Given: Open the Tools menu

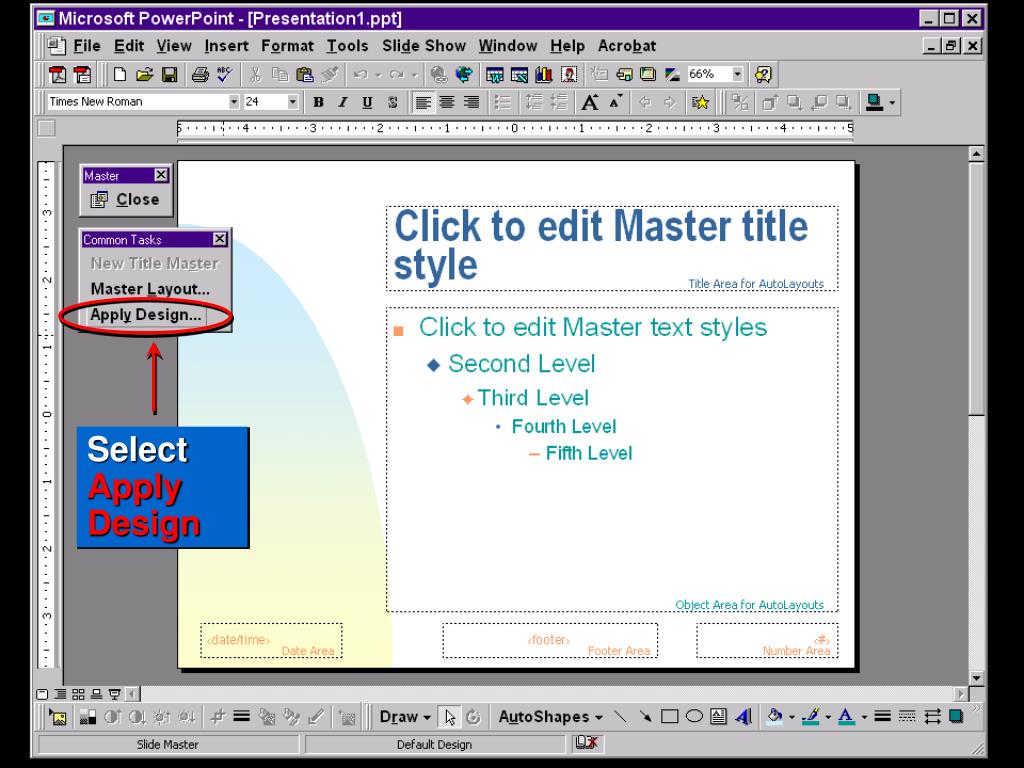Looking at the screenshot, I should tap(347, 46).
